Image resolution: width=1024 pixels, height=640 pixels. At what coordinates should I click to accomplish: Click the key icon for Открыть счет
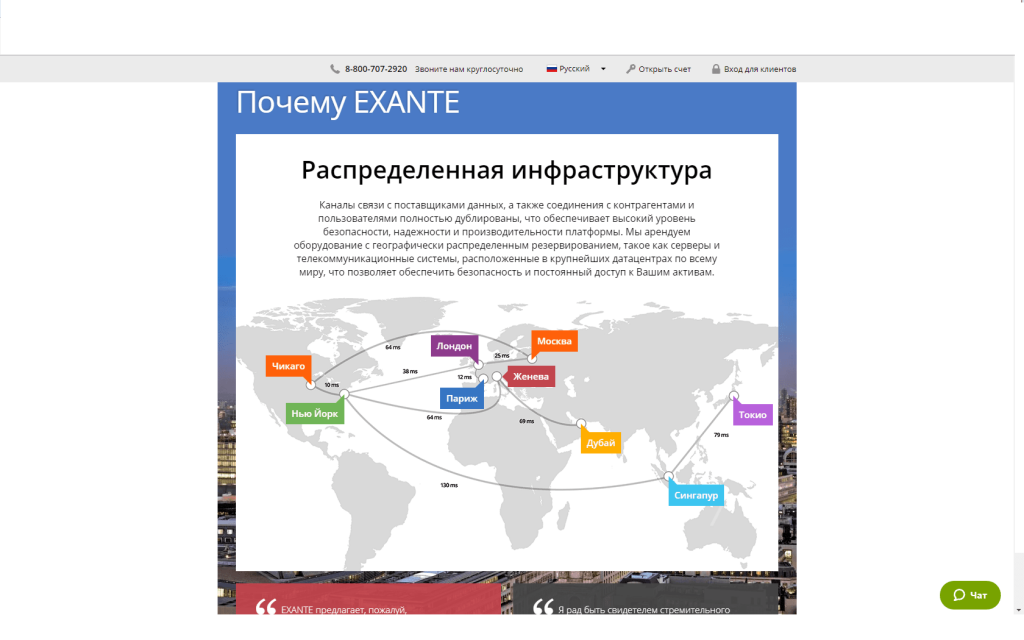(631, 69)
